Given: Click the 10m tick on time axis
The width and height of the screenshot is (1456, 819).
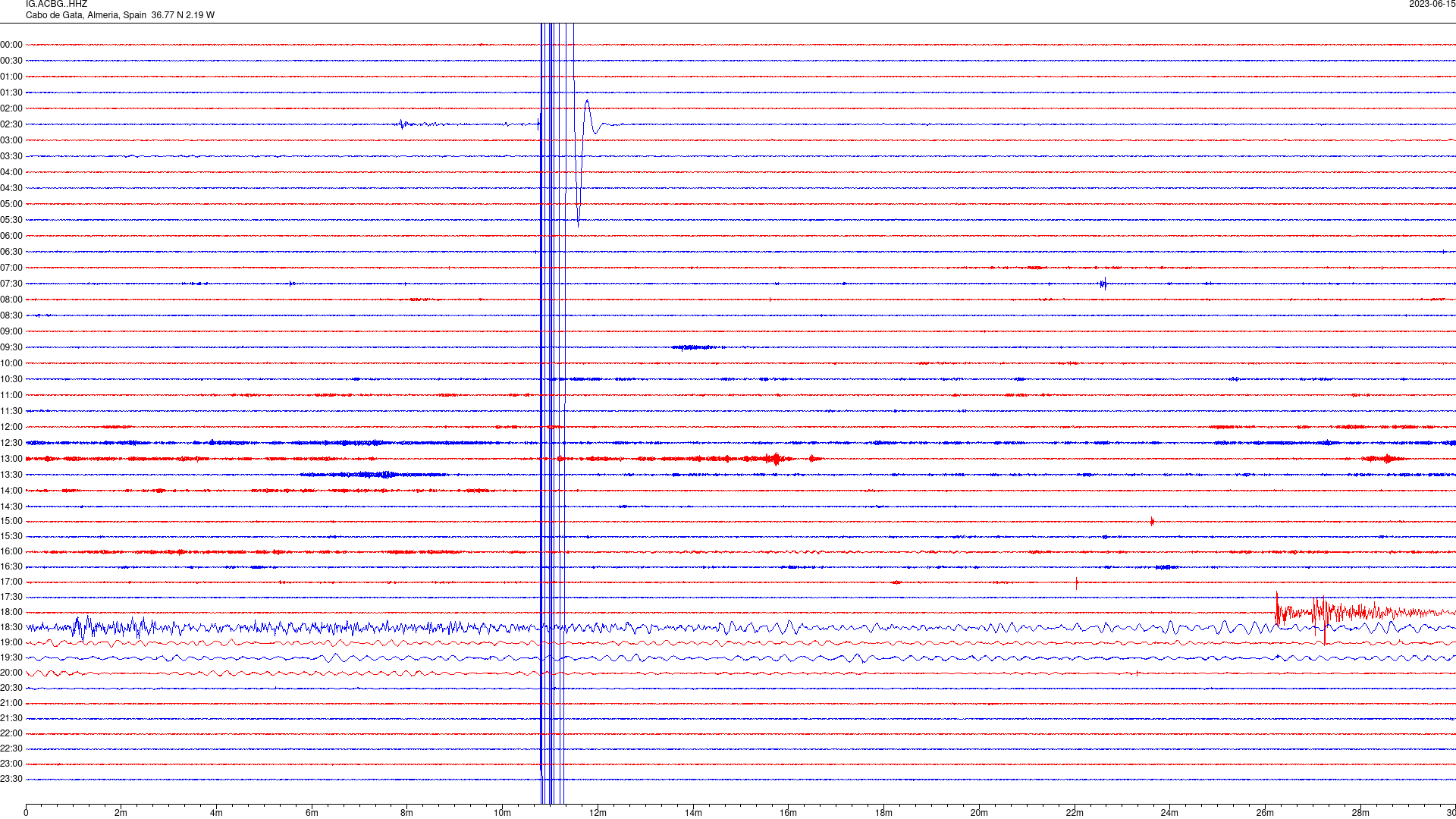Looking at the screenshot, I should pos(502,813).
